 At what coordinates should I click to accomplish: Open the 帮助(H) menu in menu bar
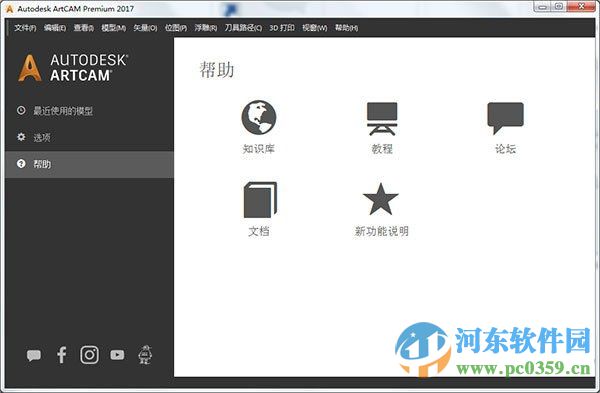coord(347,28)
